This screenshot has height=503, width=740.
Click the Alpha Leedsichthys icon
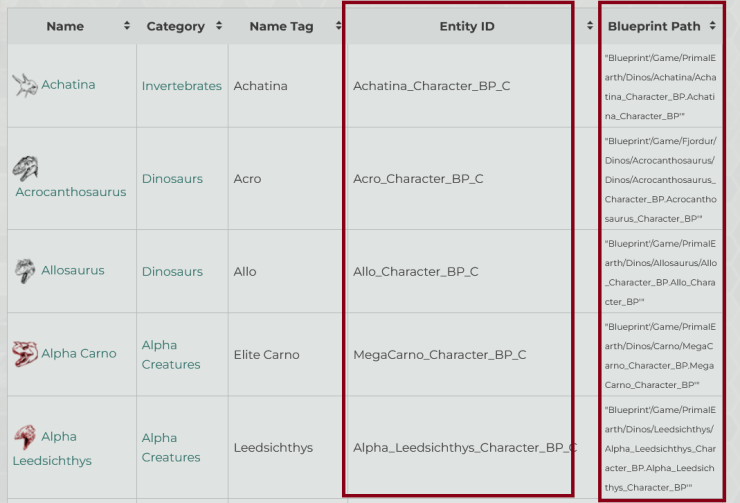(25, 437)
